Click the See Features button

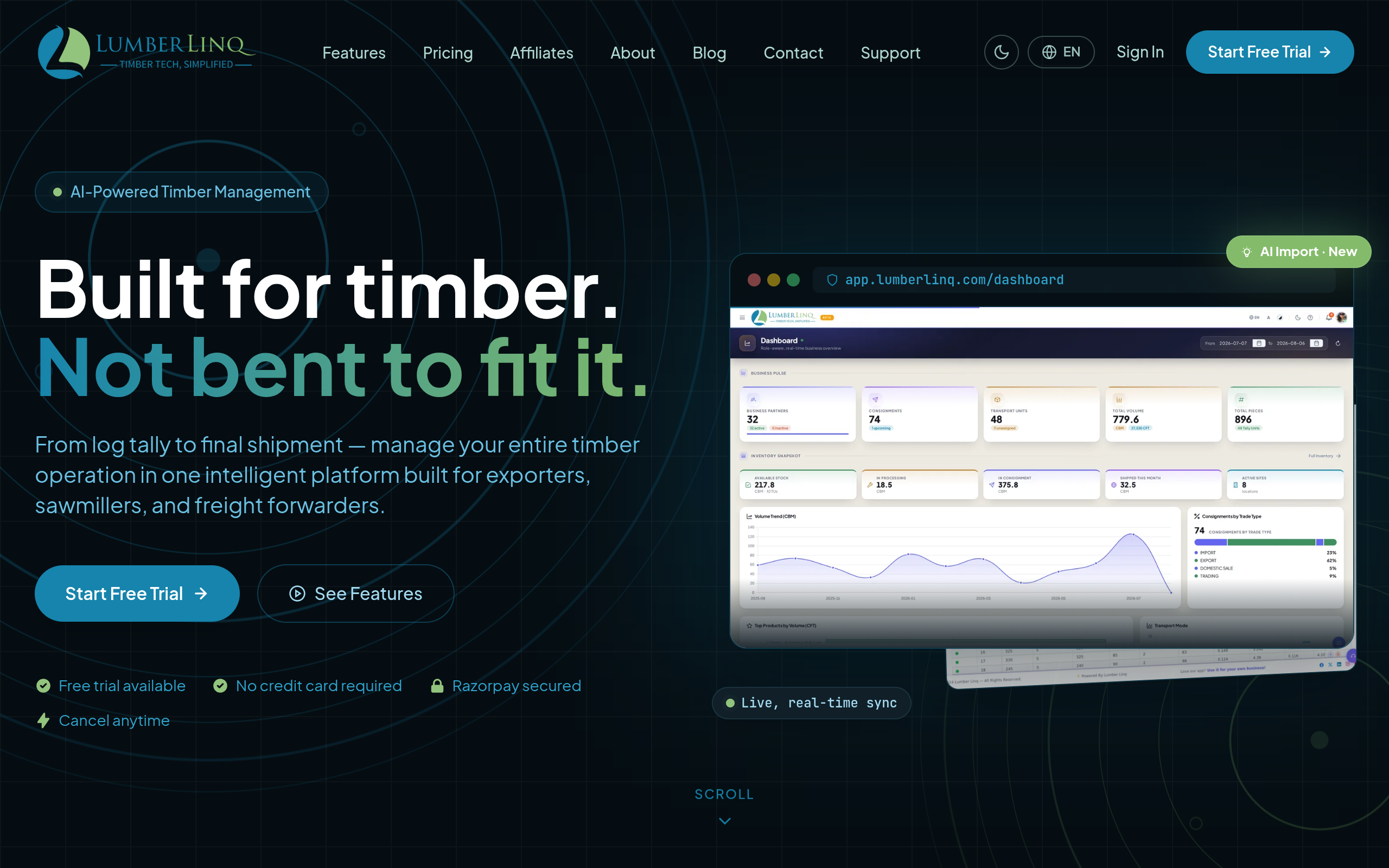tap(355, 593)
